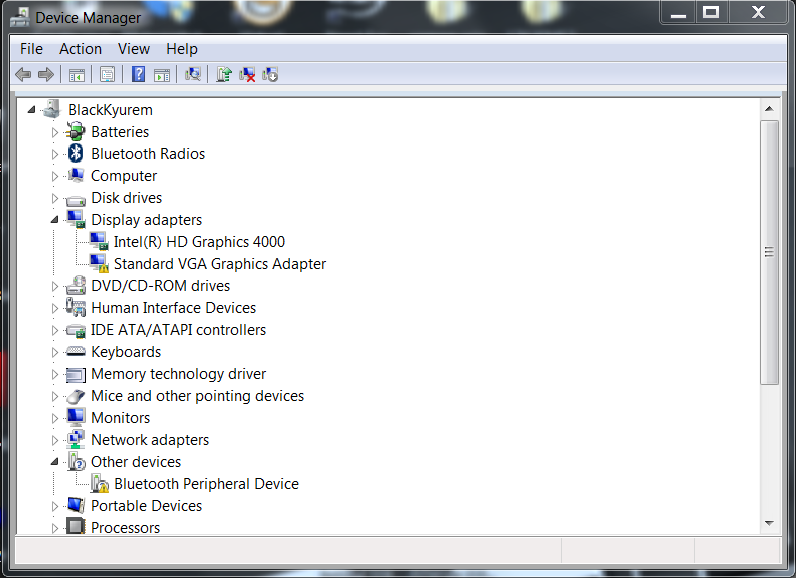Collapse the Display adapters node
The image size is (796, 578).
(x=54, y=220)
